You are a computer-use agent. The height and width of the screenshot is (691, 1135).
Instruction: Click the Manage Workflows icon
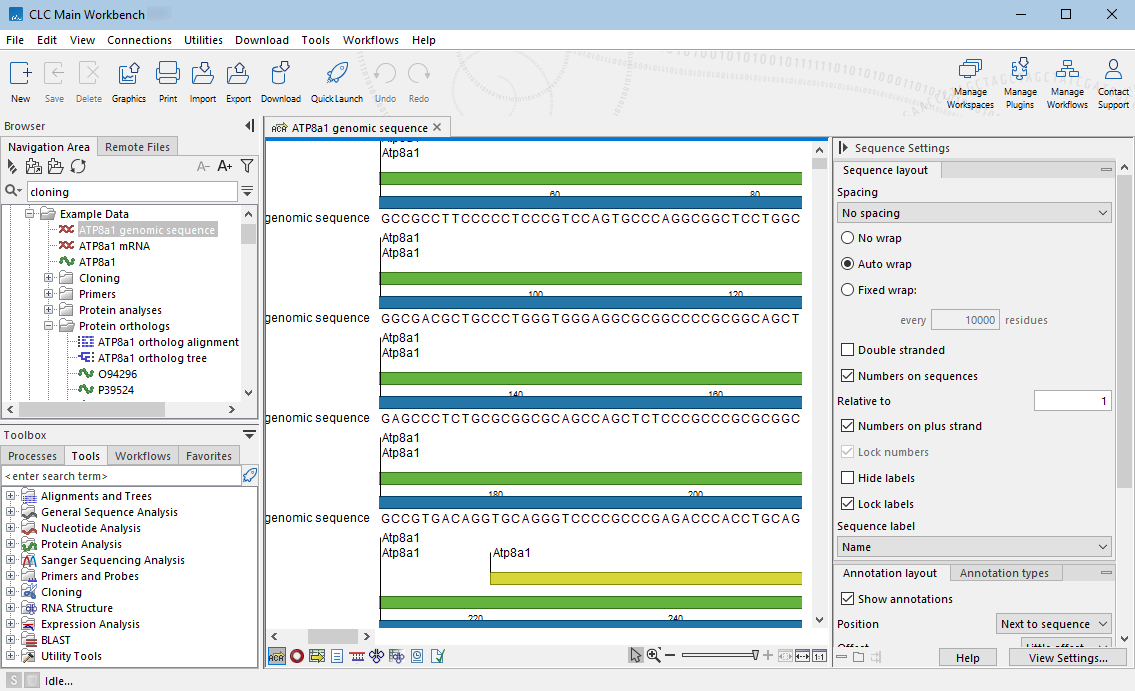pos(1067,72)
